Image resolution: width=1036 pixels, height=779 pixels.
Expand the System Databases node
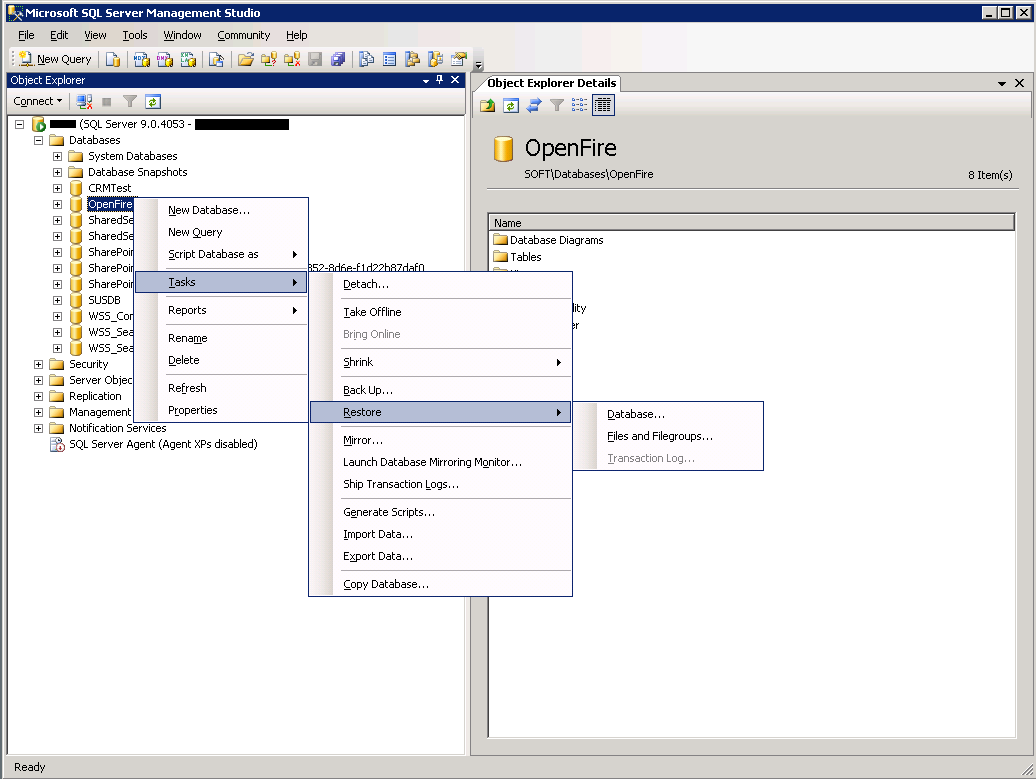(57, 157)
